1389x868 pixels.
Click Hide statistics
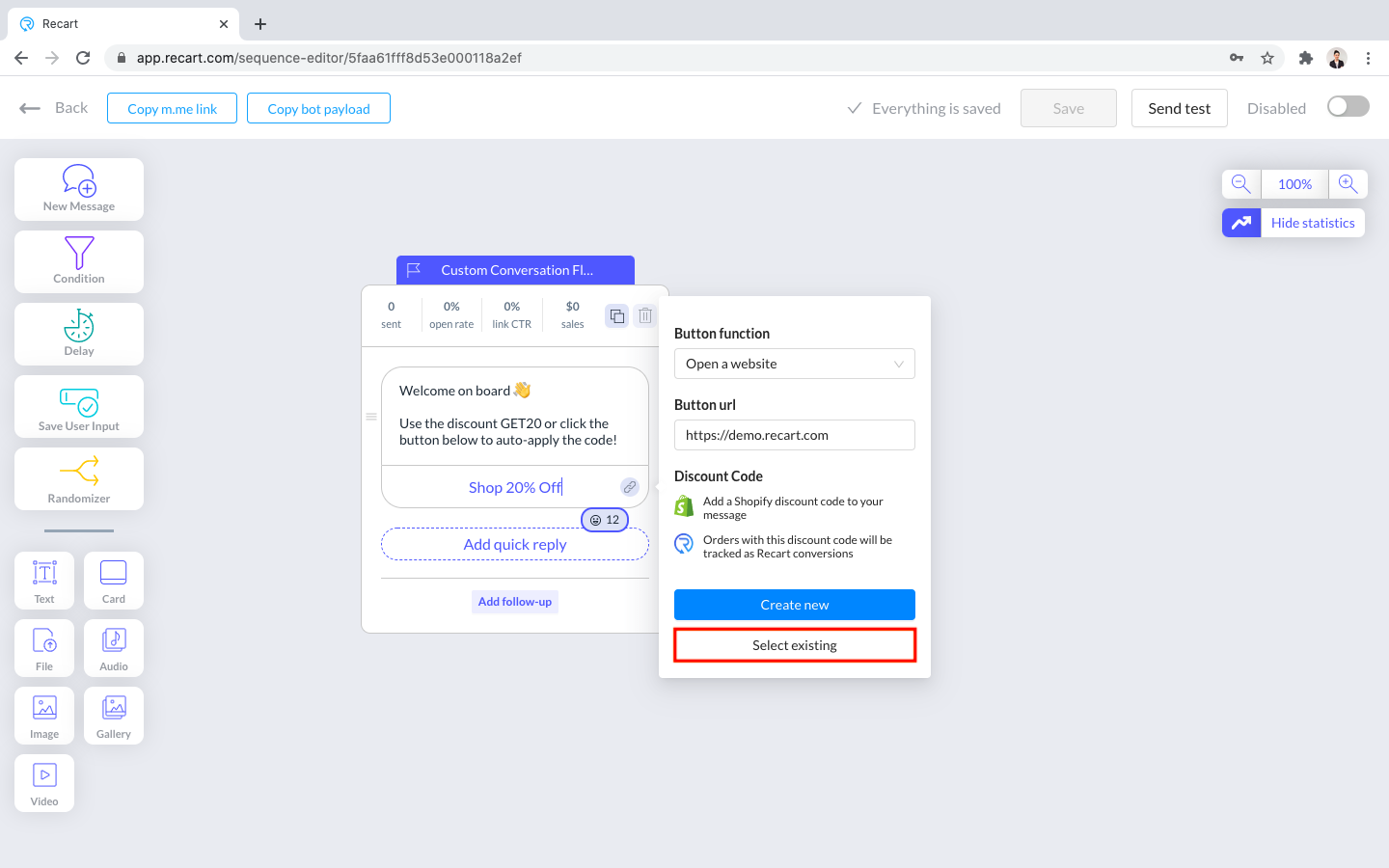click(x=1313, y=223)
